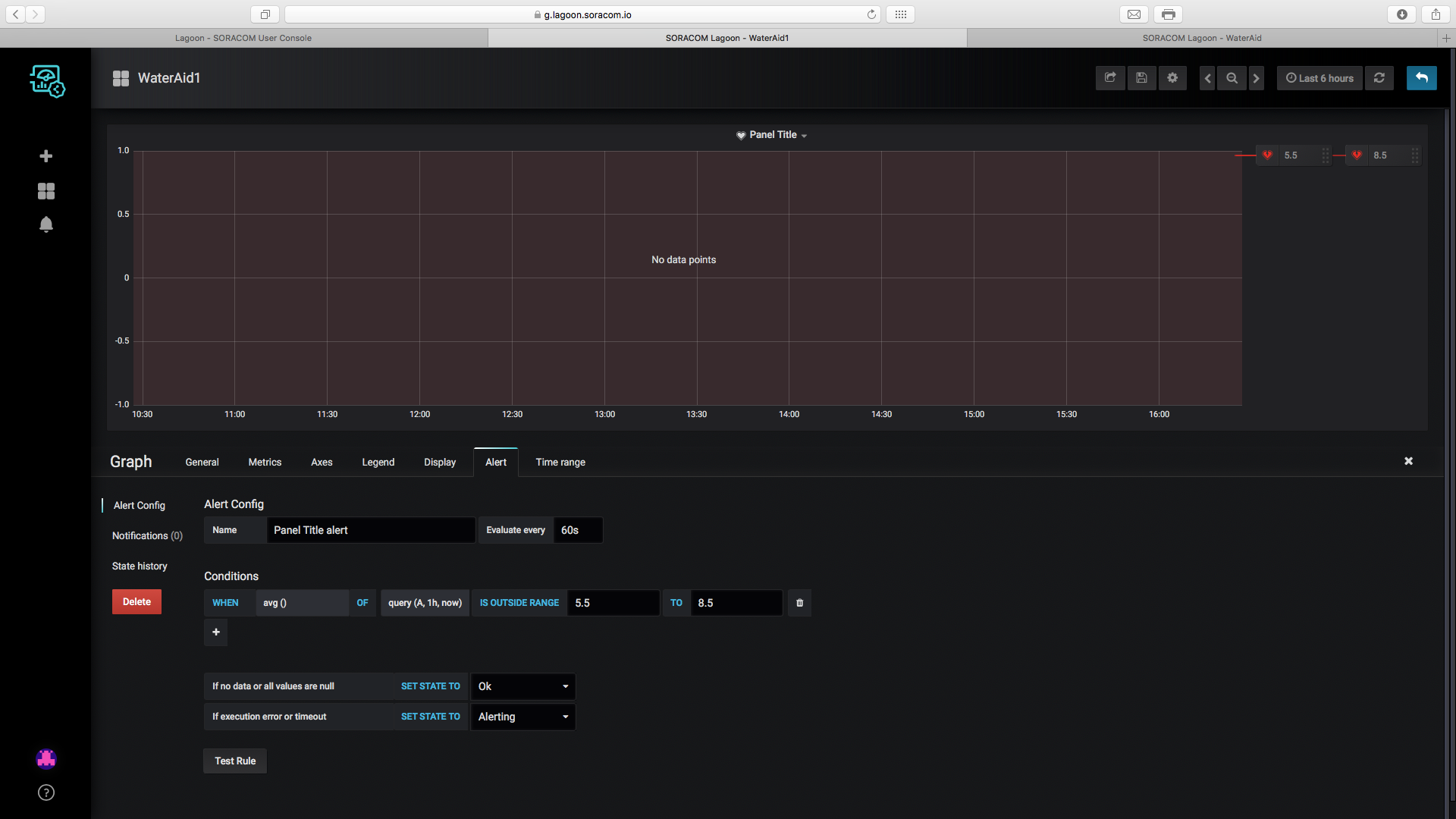Image resolution: width=1456 pixels, height=819 pixels.
Task: Open the no data state dropdown showing Ok
Action: [x=522, y=686]
